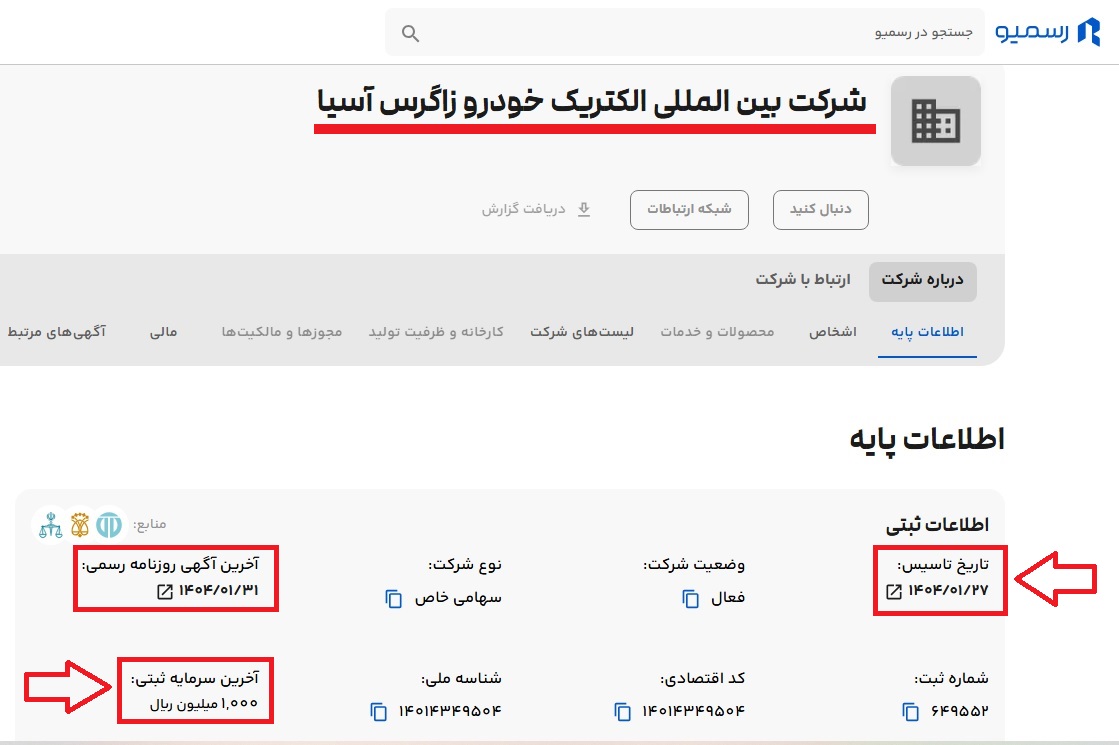Open the مالی sub-tab
This screenshot has width=1119, height=745.
tap(163, 333)
